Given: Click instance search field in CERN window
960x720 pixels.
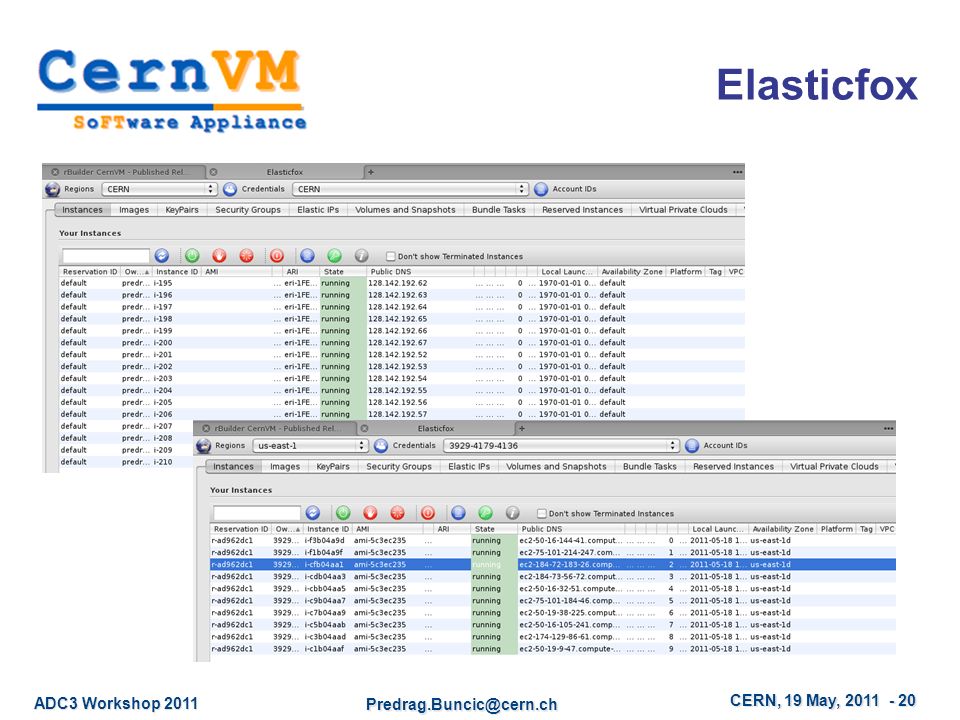Looking at the screenshot, I should pyautogui.click(x=105, y=256).
